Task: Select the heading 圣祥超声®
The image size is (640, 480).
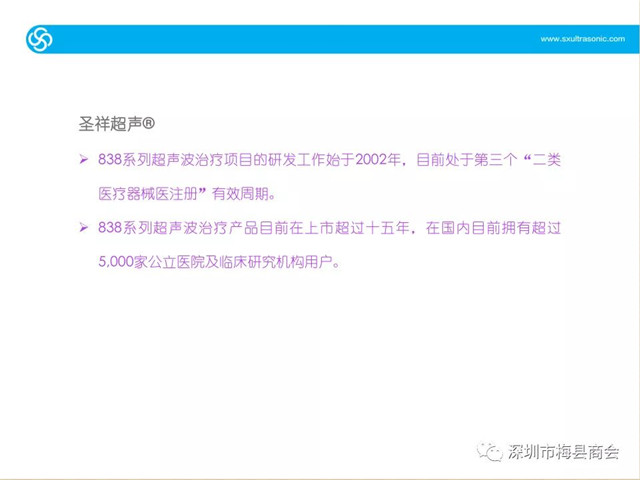Action: click(x=117, y=124)
